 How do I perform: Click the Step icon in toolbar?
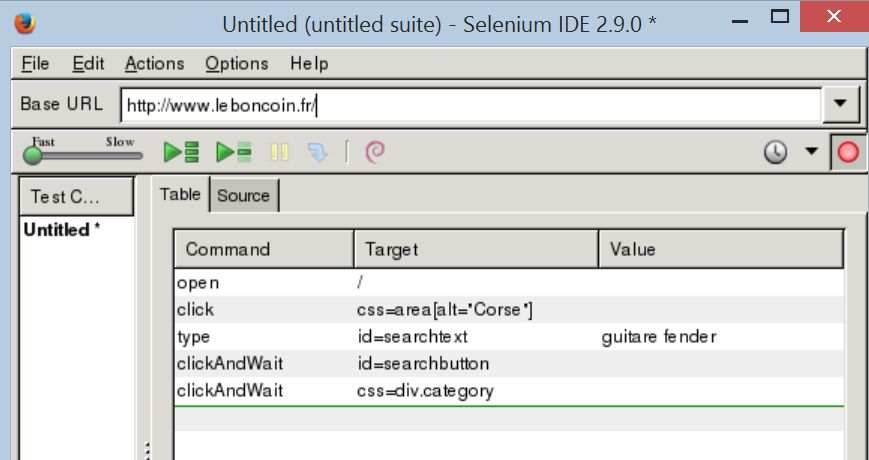tap(317, 152)
